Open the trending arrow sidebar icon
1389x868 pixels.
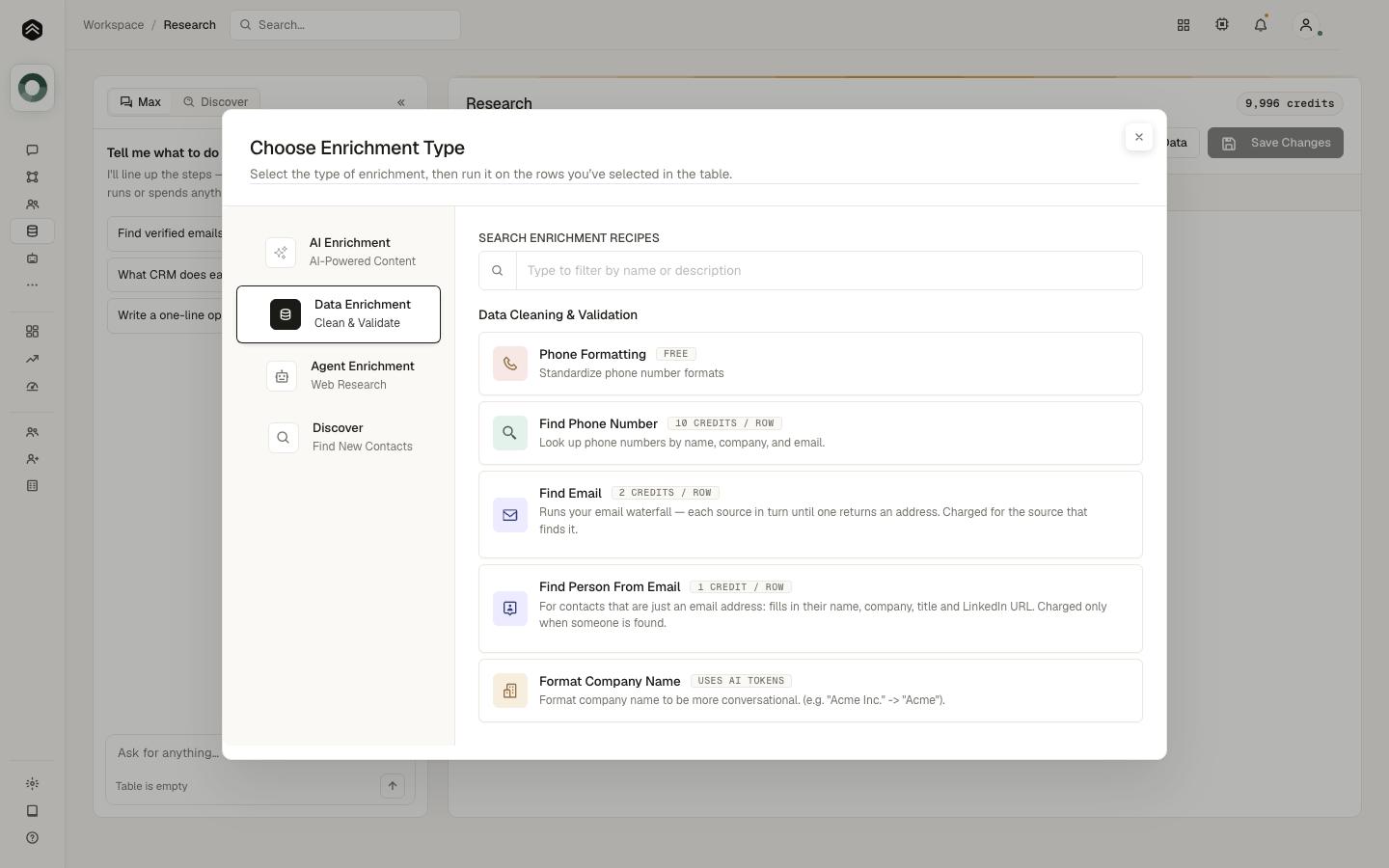pyautogui.click(x=32, y=359)
